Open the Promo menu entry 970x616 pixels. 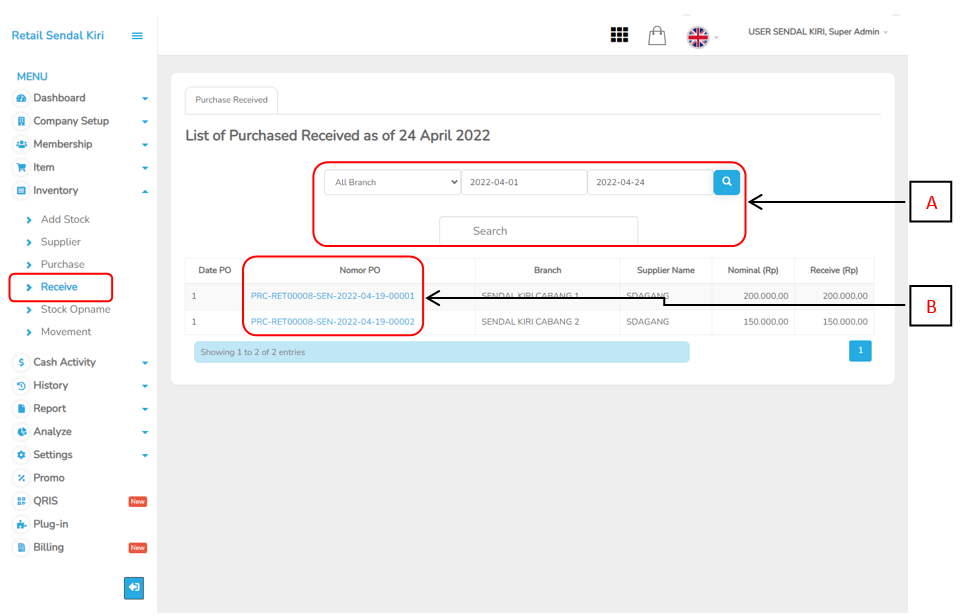pyautogui.click(x=49, y=478)
